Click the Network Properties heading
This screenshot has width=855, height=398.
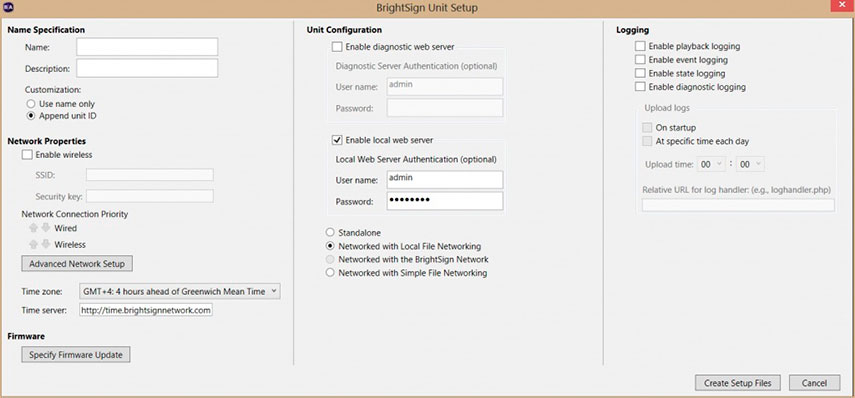coord(46,141)
